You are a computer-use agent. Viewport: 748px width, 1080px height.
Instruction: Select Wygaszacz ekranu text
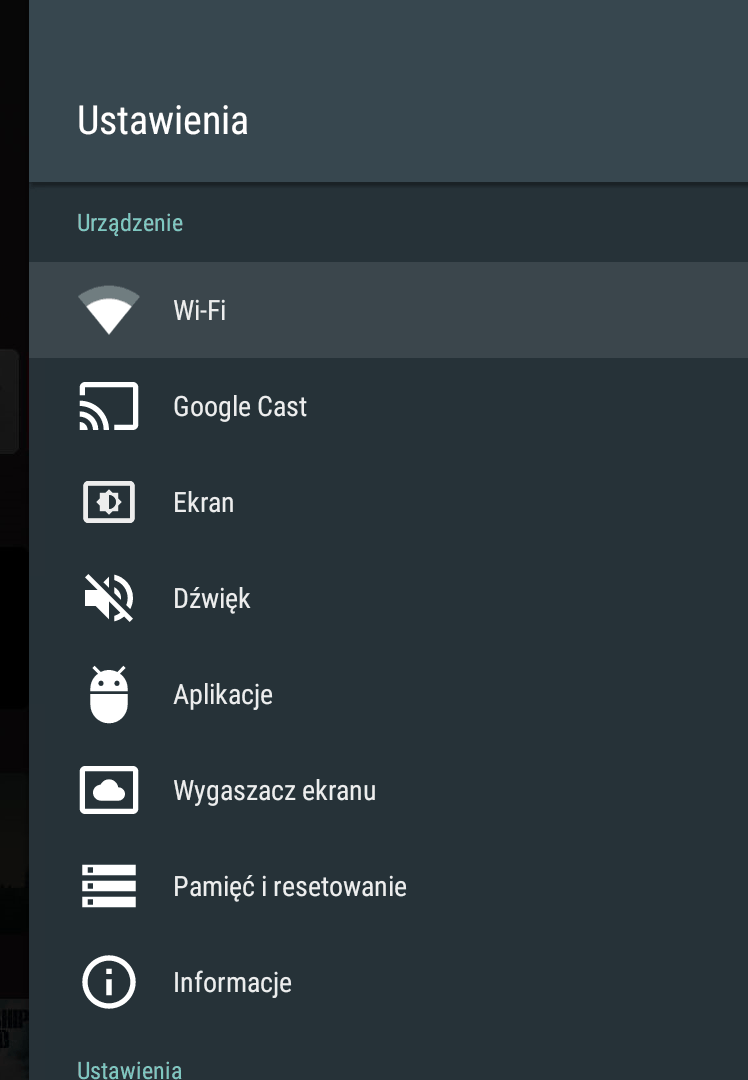275,790
